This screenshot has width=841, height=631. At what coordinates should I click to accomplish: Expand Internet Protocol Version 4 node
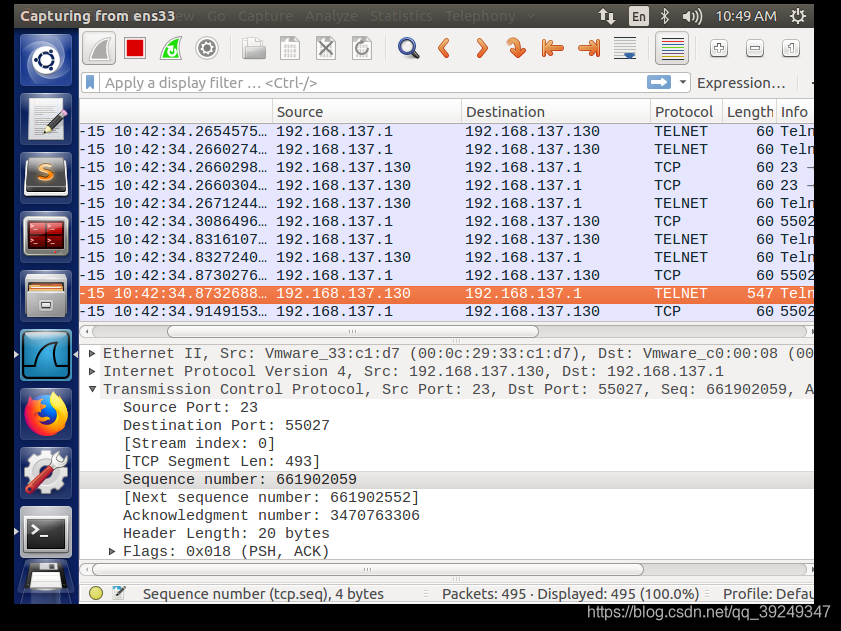pos(92,371)
